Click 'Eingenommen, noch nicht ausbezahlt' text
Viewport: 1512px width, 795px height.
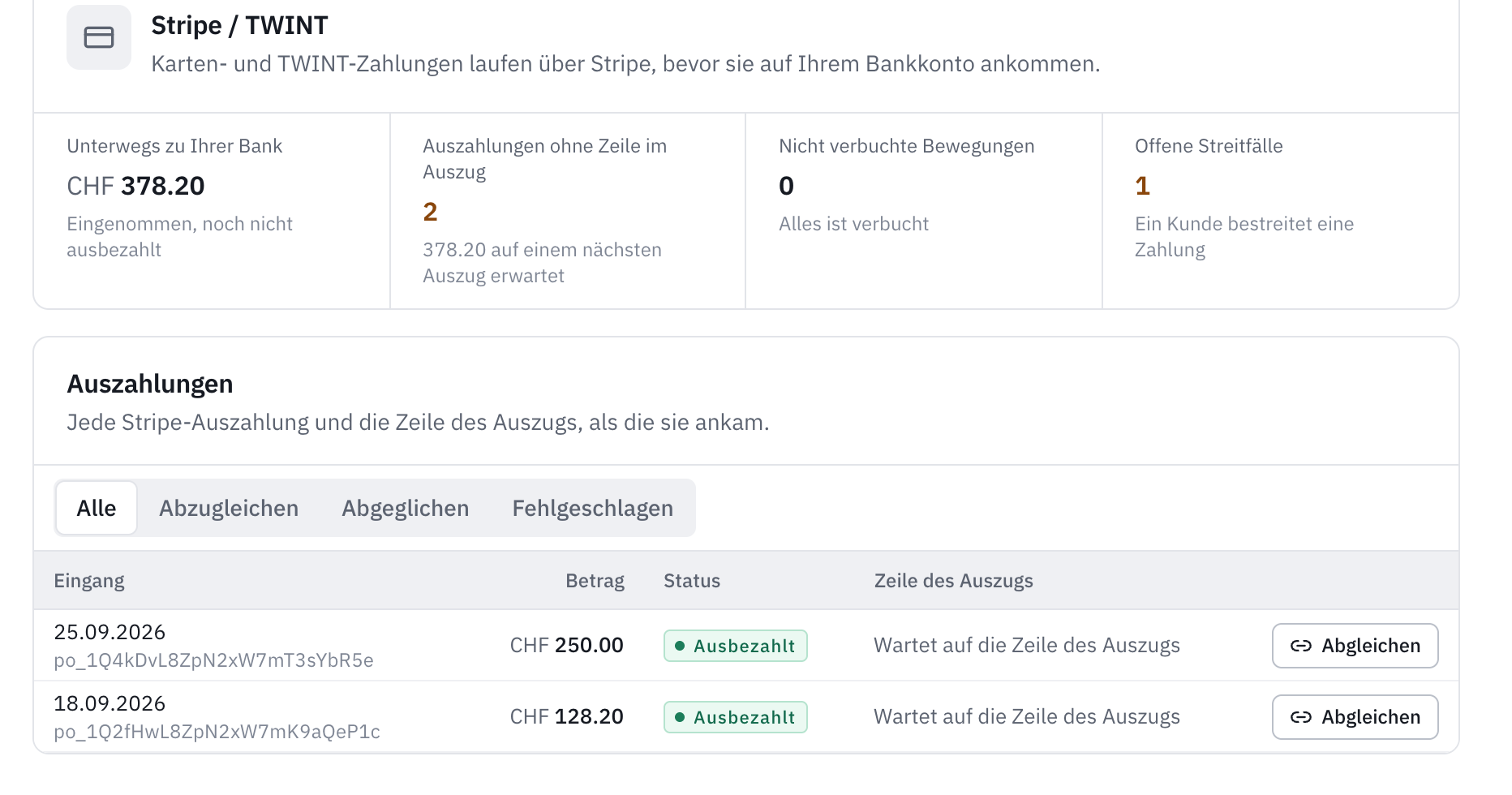point(180,237)
